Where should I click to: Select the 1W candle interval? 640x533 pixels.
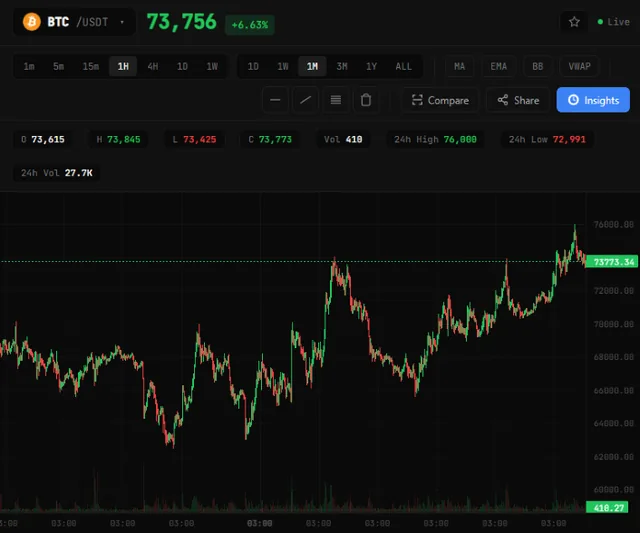(x=212, y=66)
